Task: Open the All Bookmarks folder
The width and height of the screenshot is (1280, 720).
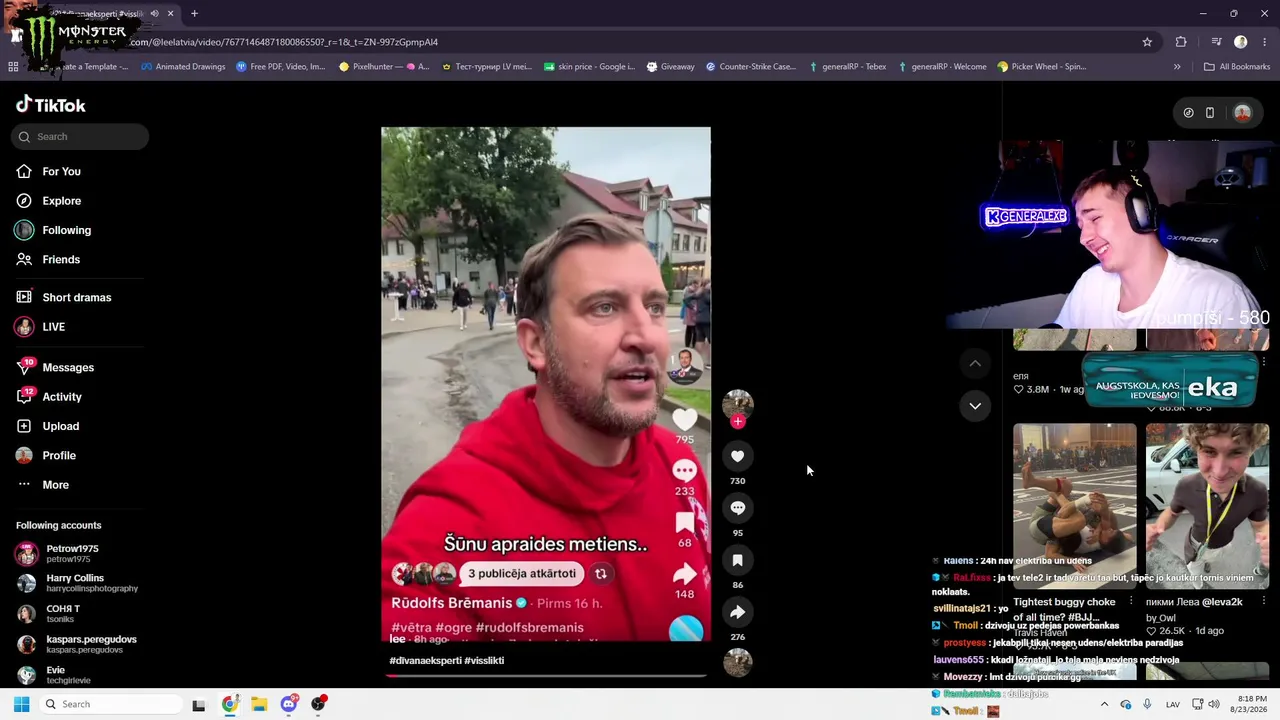Action: pos(1237,67)
